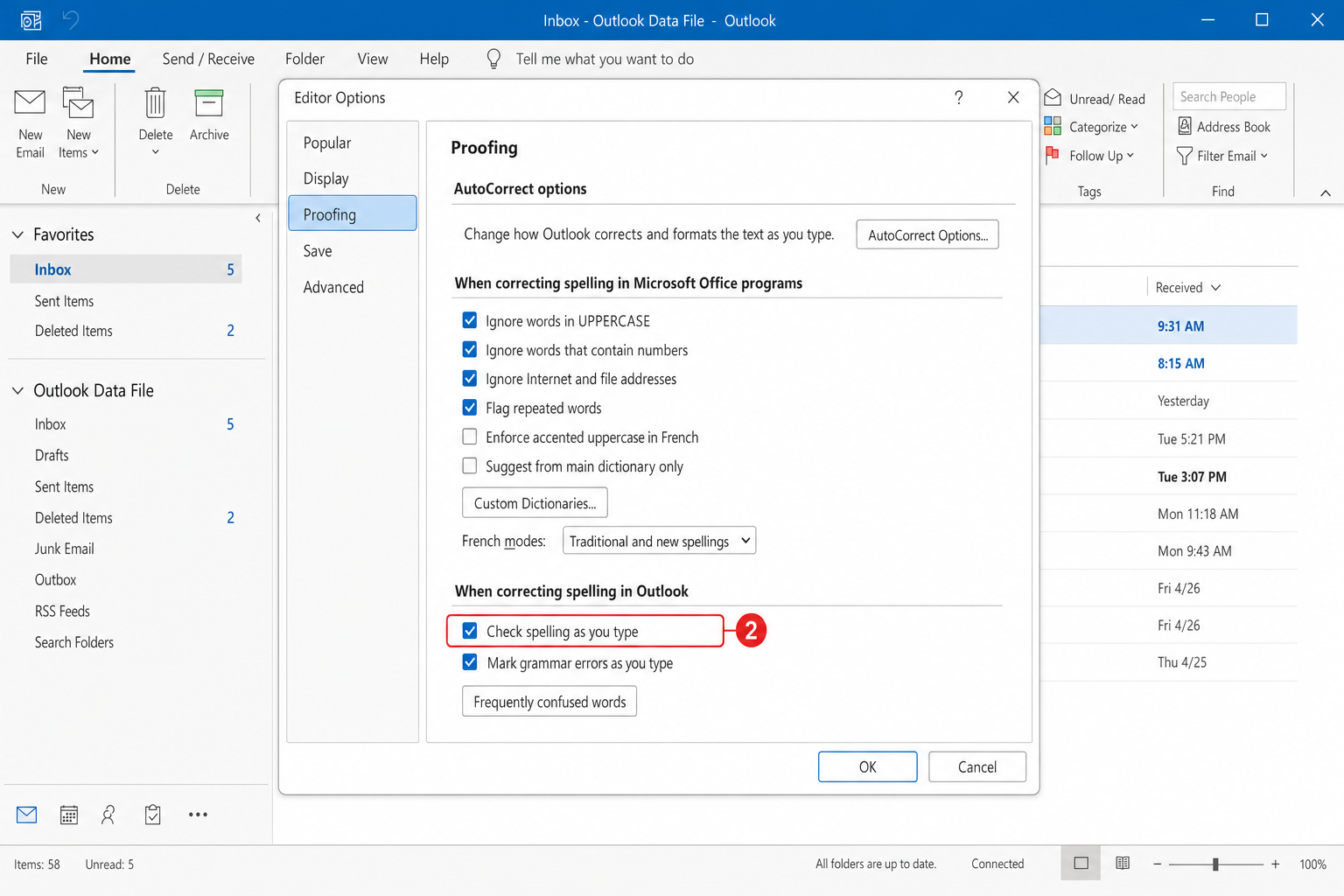Select Drafts folder in Outlook Data File
The height and width of the screenshot is (896, 1344).
click(x=52, y=455)
